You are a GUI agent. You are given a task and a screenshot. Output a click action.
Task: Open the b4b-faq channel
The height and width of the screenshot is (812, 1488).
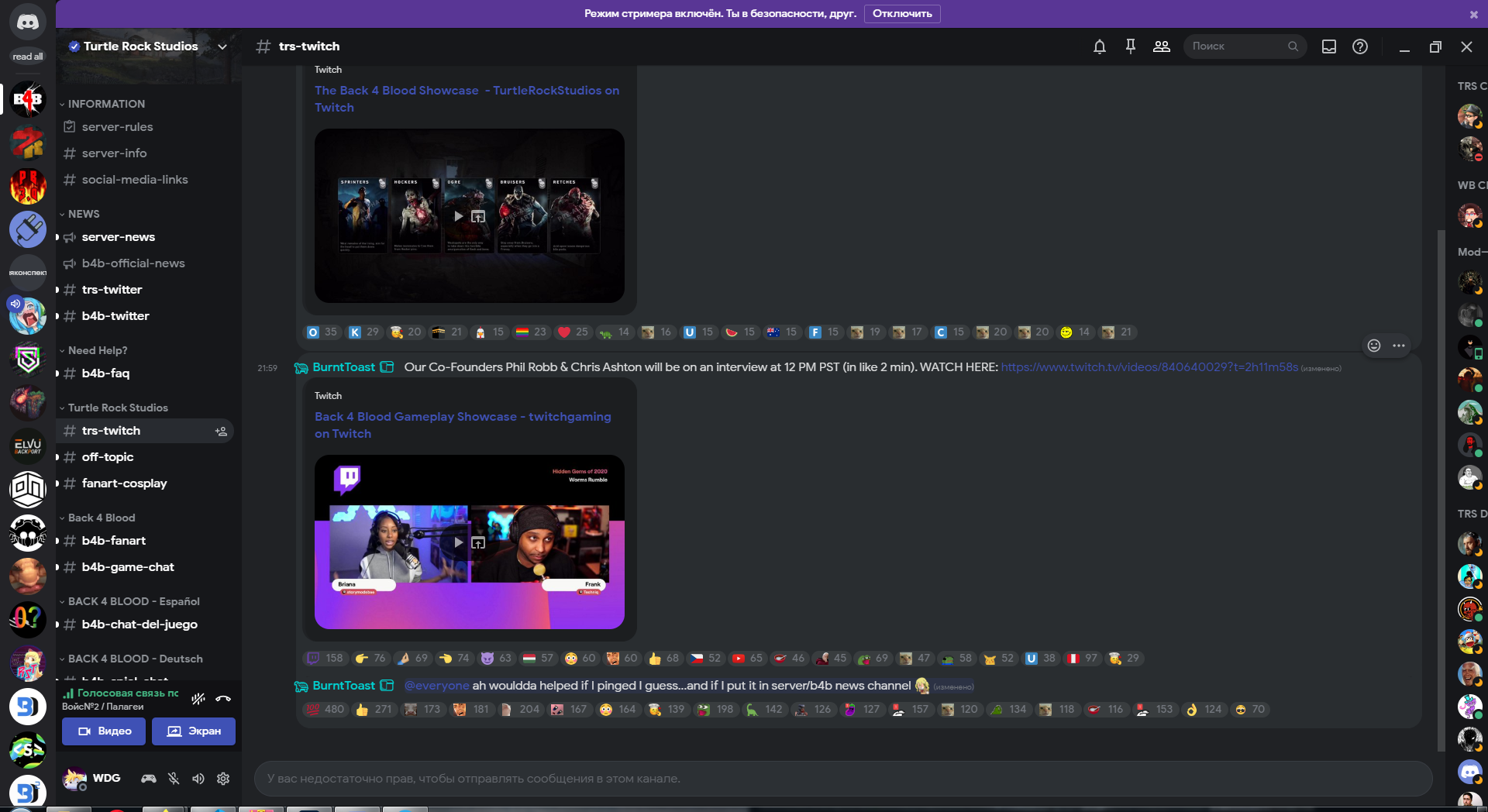tap(105, 373)
